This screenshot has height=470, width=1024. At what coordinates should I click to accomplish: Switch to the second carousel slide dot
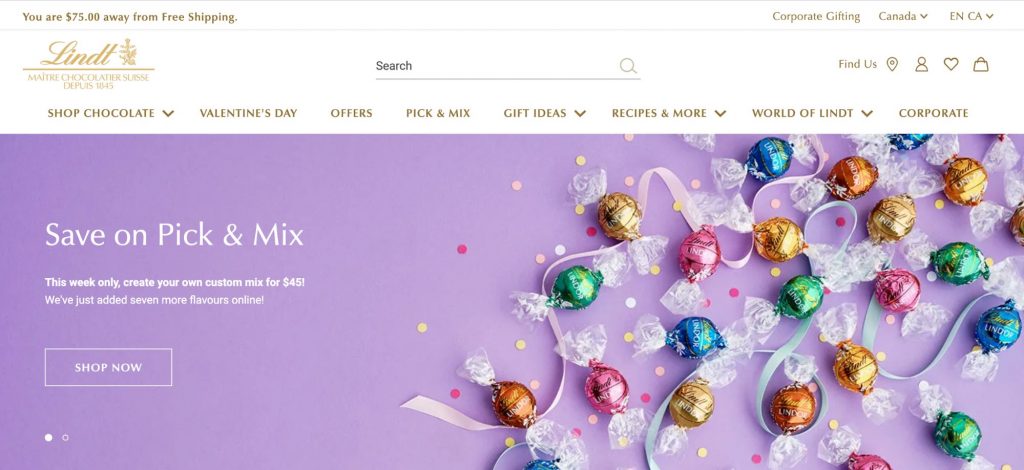[65, 437]
